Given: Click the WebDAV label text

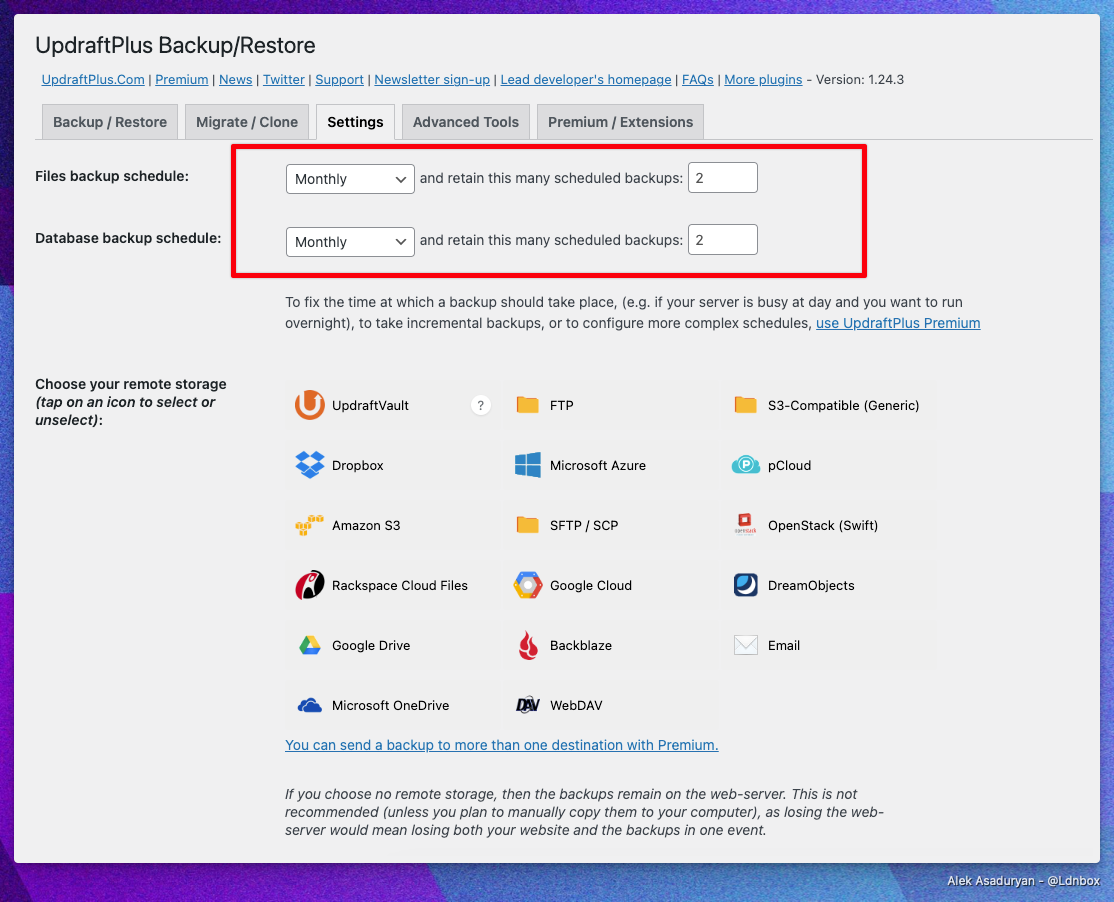Looking at the screenshot, I should point(576,705).
